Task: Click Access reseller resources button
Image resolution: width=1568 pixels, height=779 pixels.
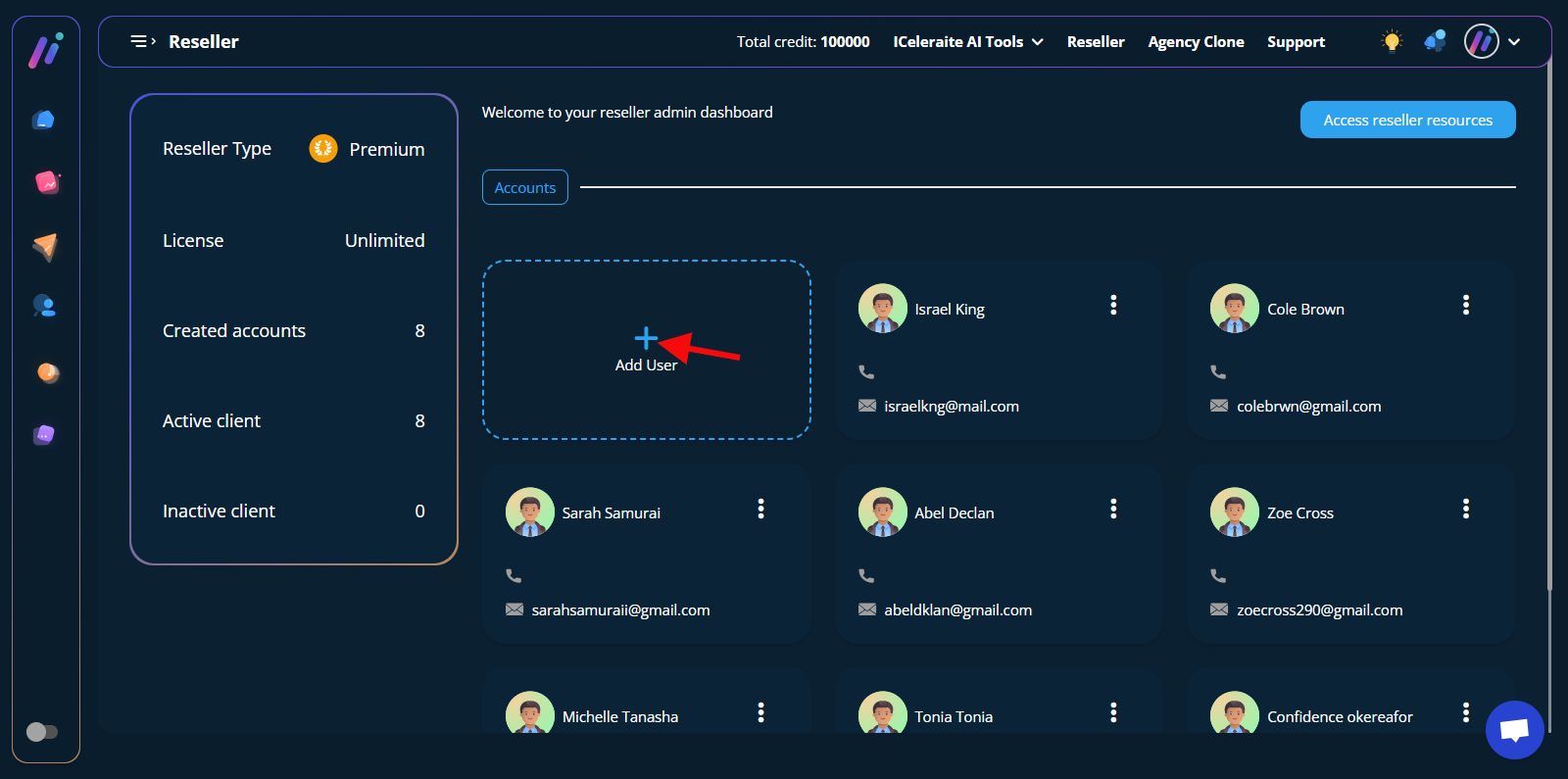Action: click(x=1407, y=120)
